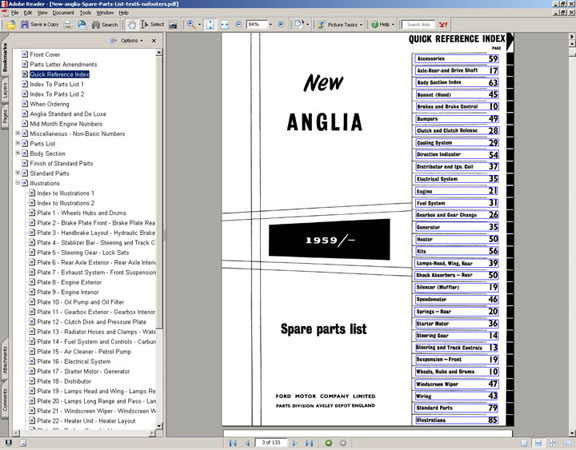576x450 pixels.
Task: Open Plate 16 - Electrical System bookmark
Action: [x=74, y=361]
